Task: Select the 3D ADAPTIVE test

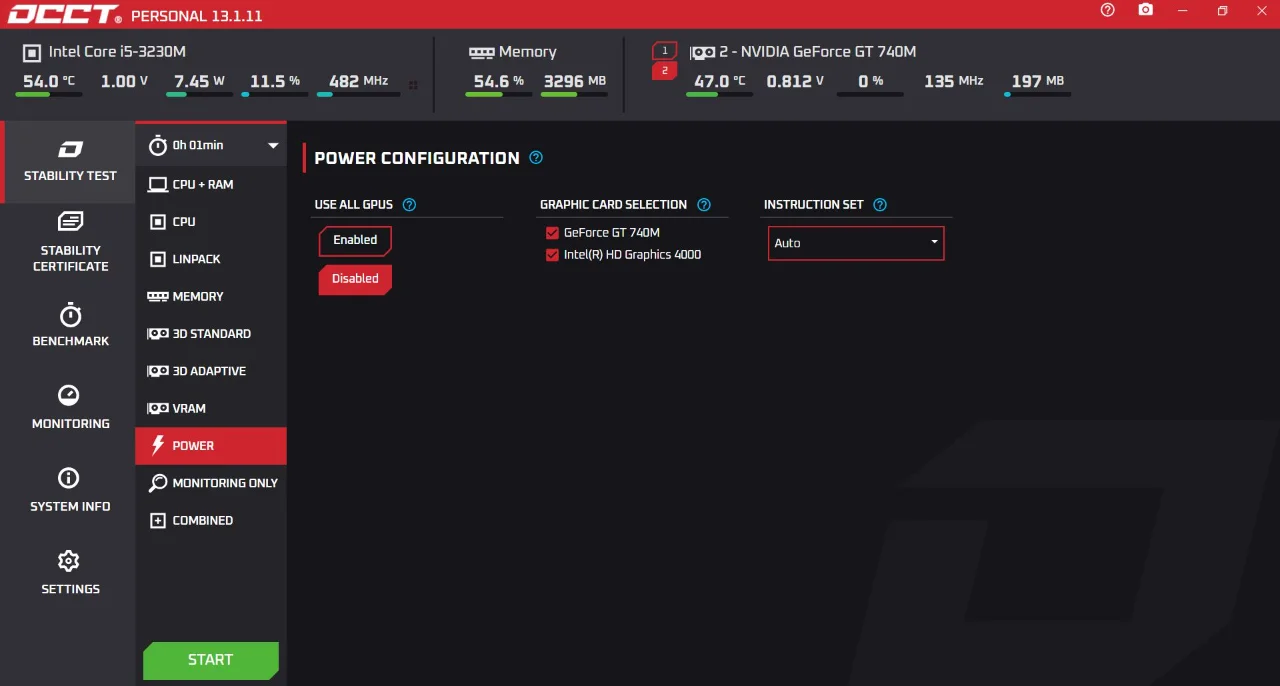Action: pyautogui.click(x=211, y=371)
